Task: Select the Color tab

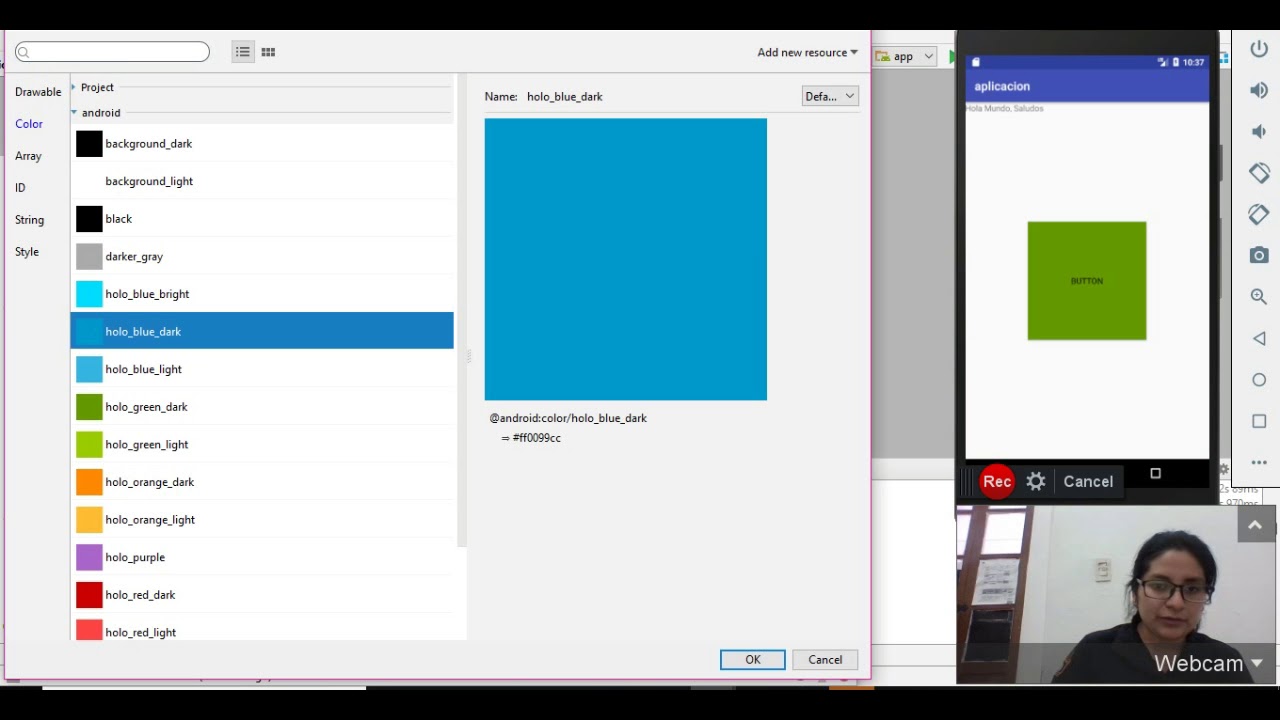Action: pos(29,124)
